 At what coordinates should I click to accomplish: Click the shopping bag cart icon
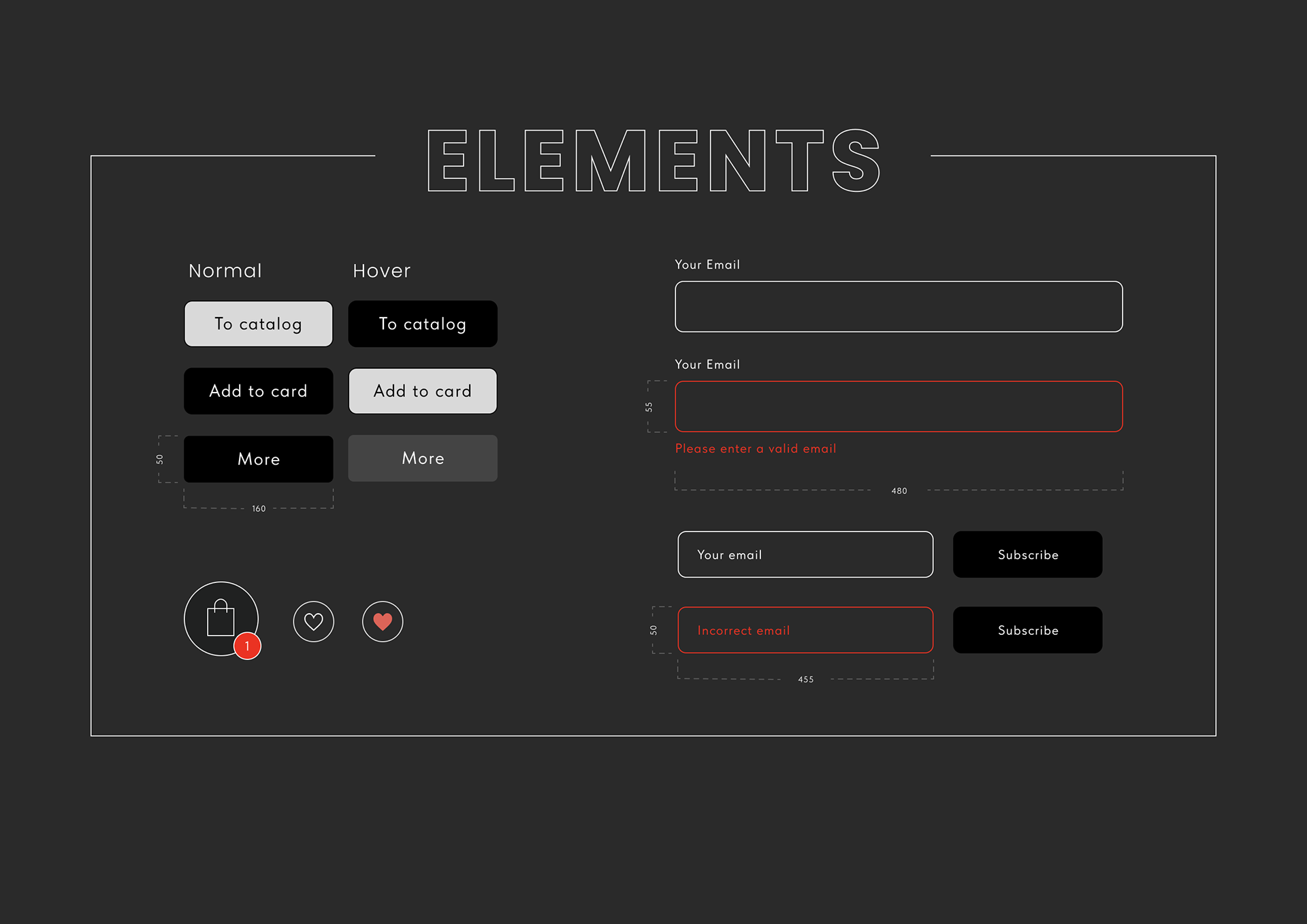pyautogui.click(x=220, y=618)
